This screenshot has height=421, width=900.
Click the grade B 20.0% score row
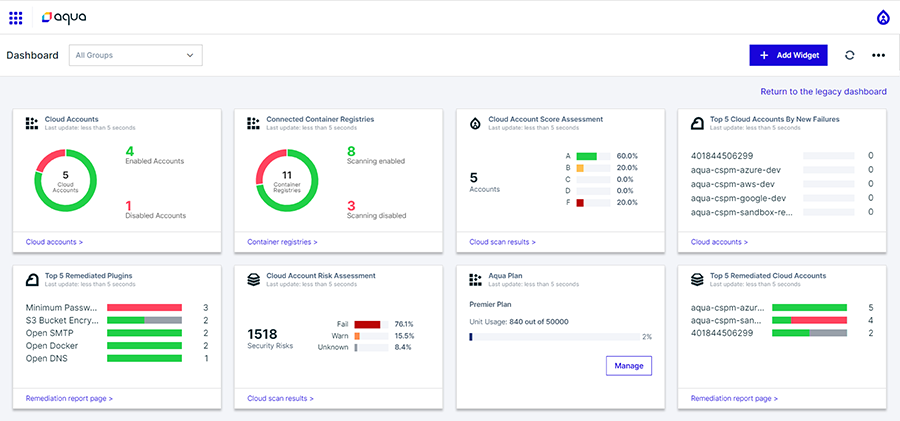pyautogui.click(x=602, y=168)
